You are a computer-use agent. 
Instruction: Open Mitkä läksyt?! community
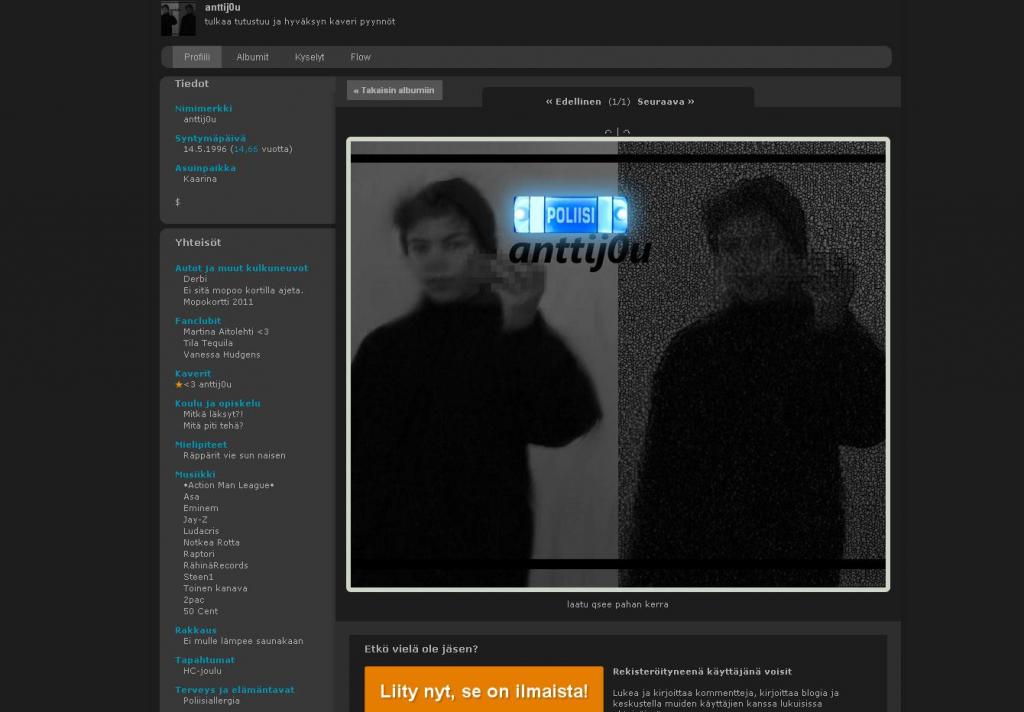click(213, 414)
